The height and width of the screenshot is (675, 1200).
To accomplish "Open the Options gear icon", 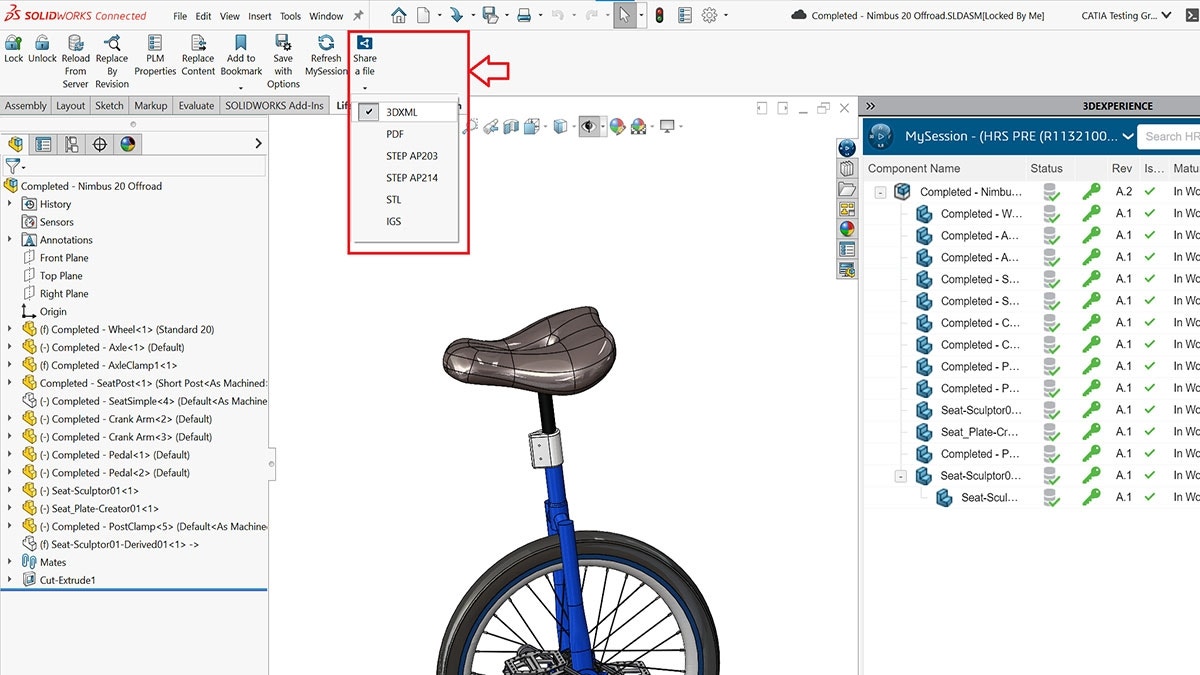I will 710,15.
